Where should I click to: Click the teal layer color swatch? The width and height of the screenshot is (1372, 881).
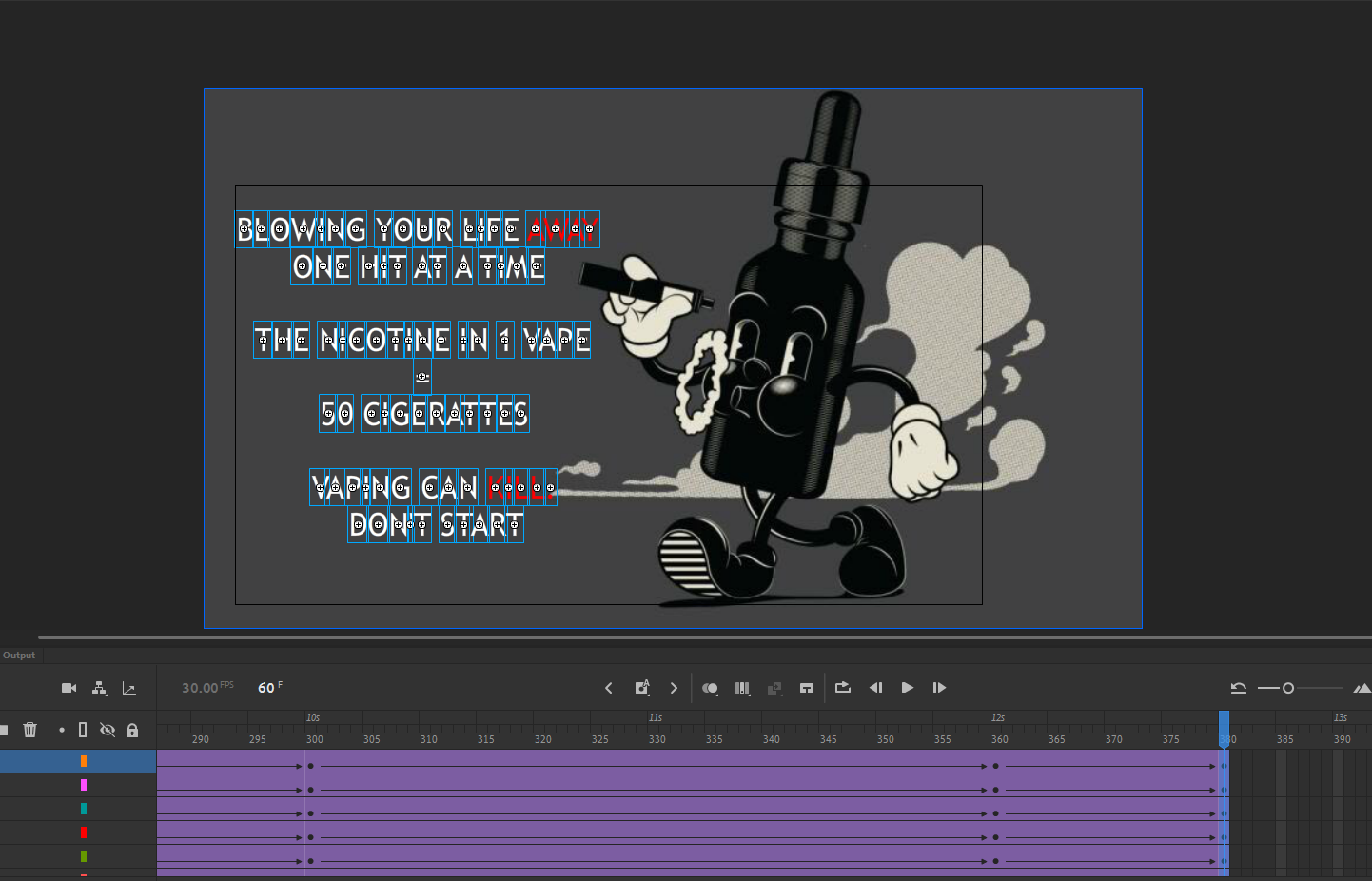coord(84,809)
